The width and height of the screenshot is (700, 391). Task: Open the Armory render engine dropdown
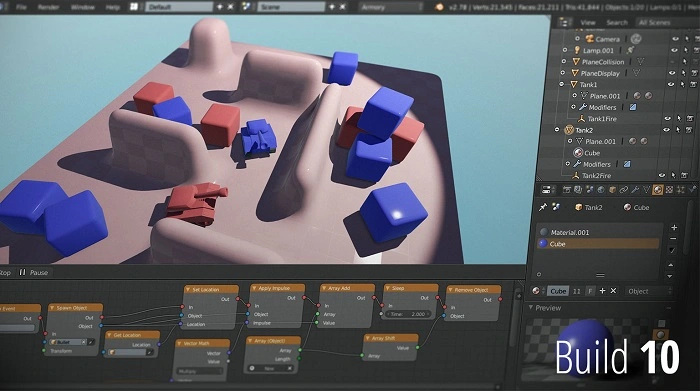click(x=391, y=7)
